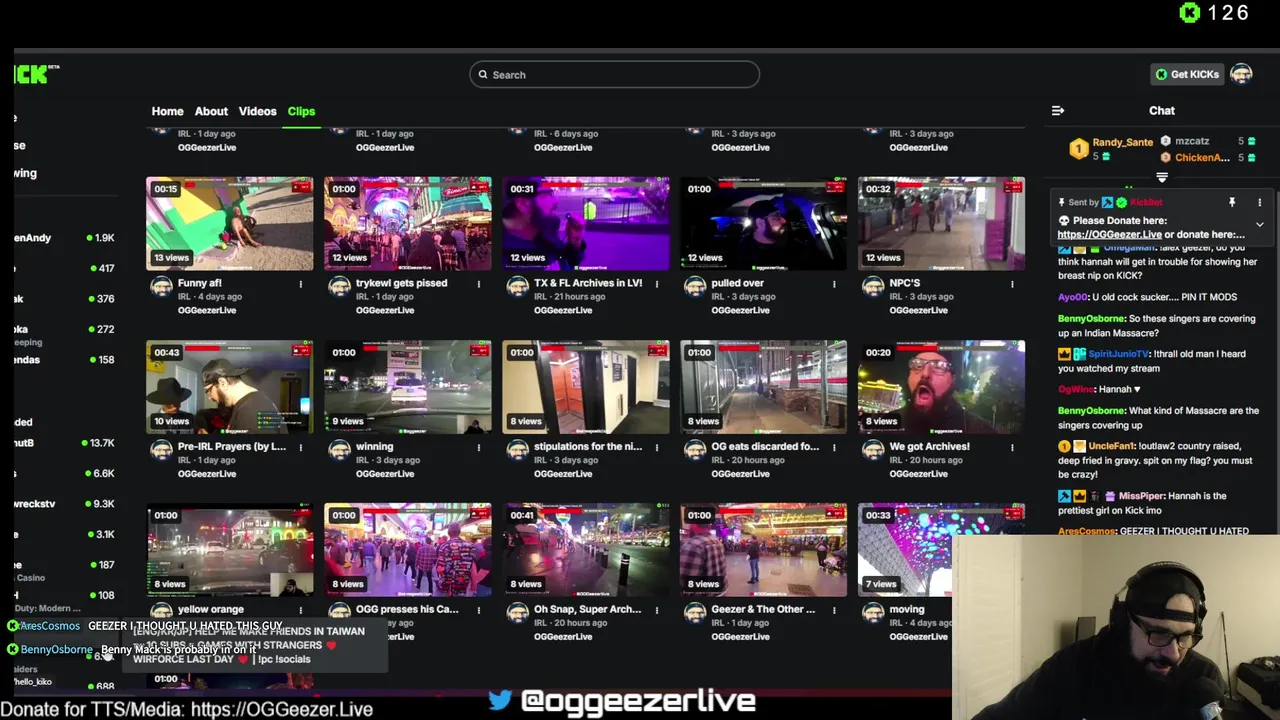Image resolution: width=1280 pixels, height=720 pixels.
Task: Click channel avatar beside 'We got Archives!'
Action: click(873, 450)
